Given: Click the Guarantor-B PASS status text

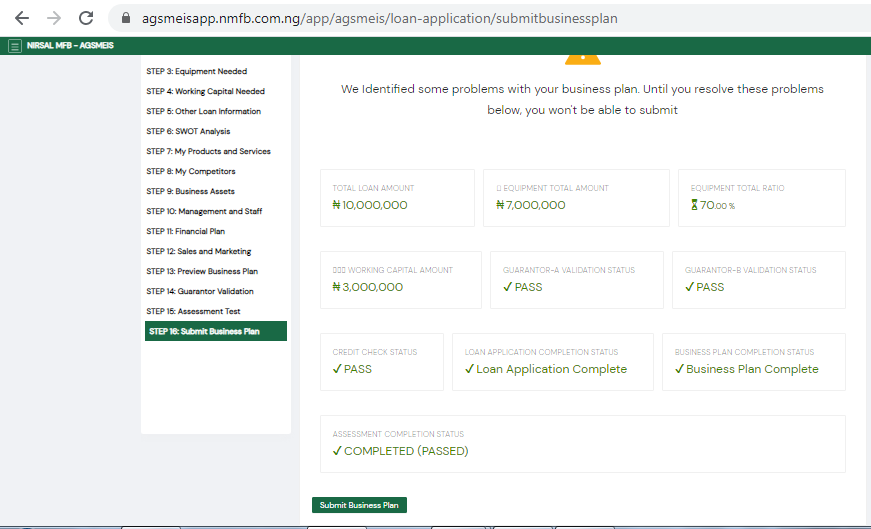Looking at the screenshot, I should [x=710, y=287].
